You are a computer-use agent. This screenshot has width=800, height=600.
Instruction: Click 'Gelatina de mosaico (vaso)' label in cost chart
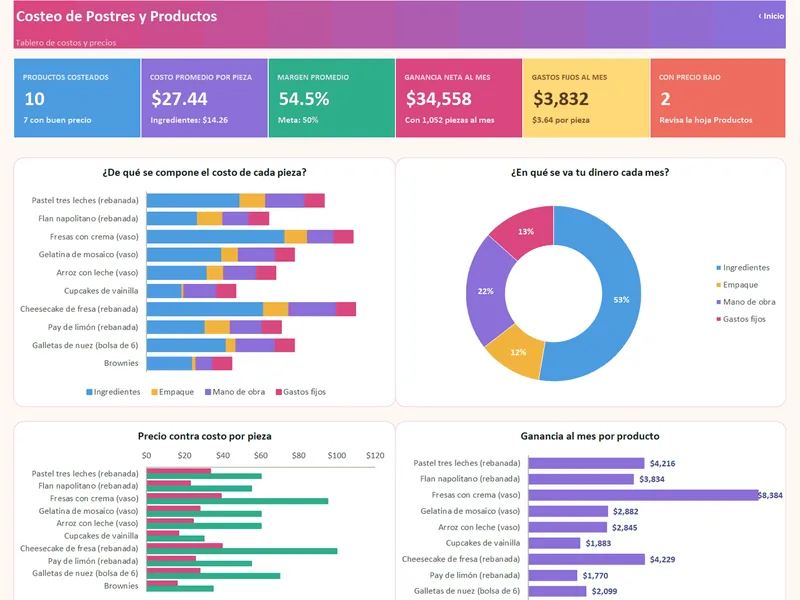pyautogui.click(x=88, y=255)
